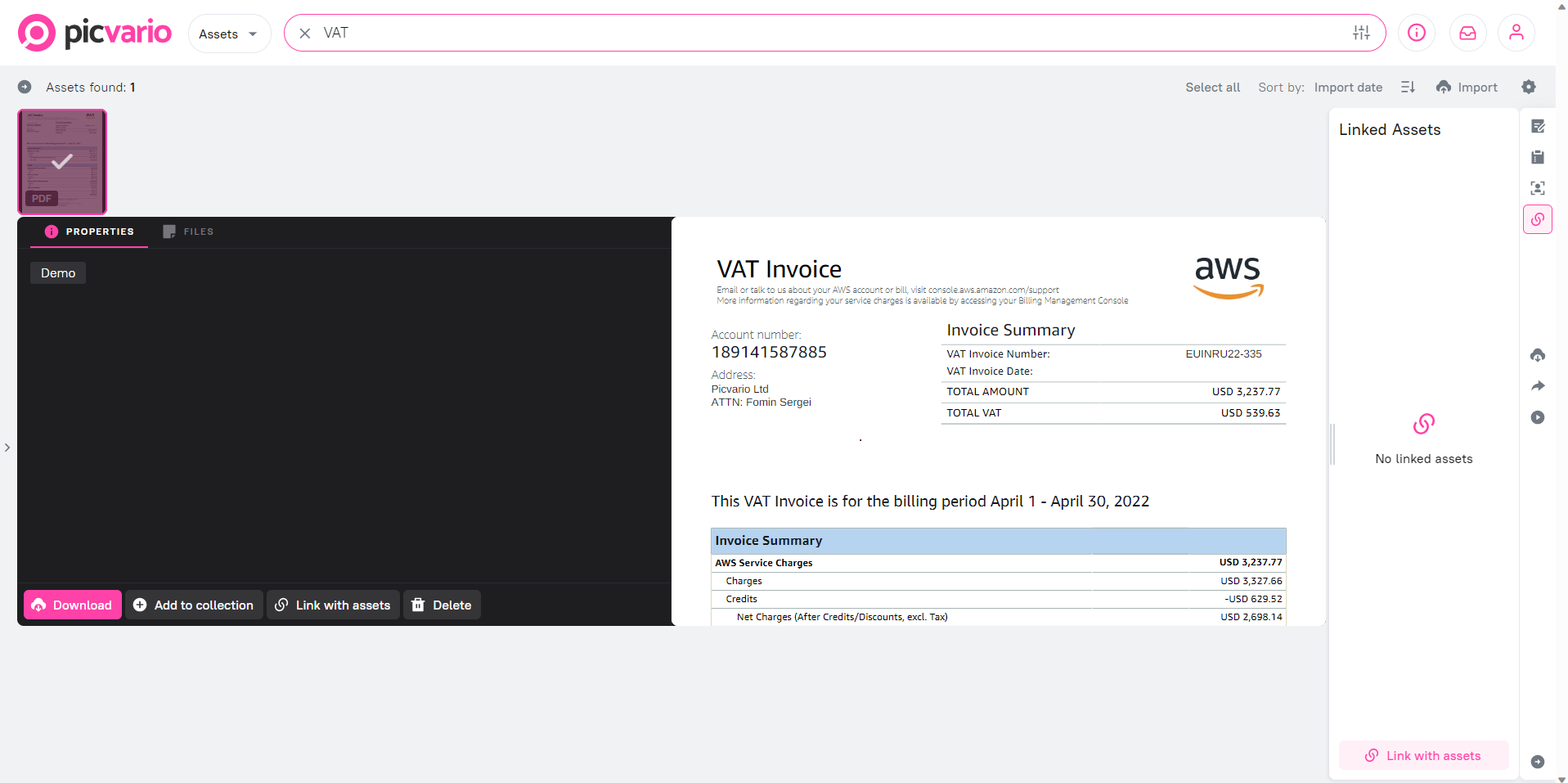Screen dimensions: 1568x783
Task: Click the VAT Invoice preview heading
Action: [779, 269]
